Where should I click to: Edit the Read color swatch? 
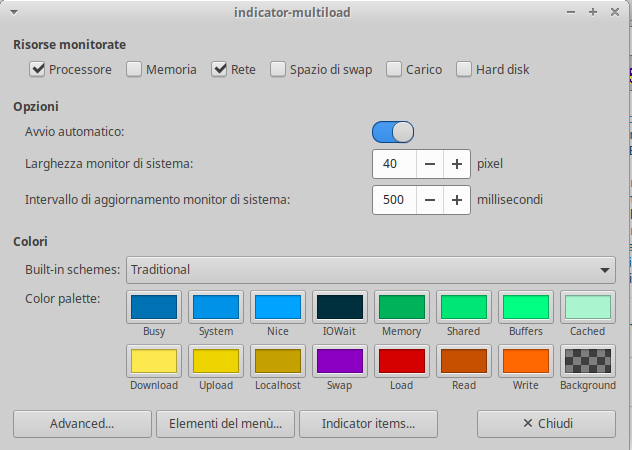click(464, 361)
